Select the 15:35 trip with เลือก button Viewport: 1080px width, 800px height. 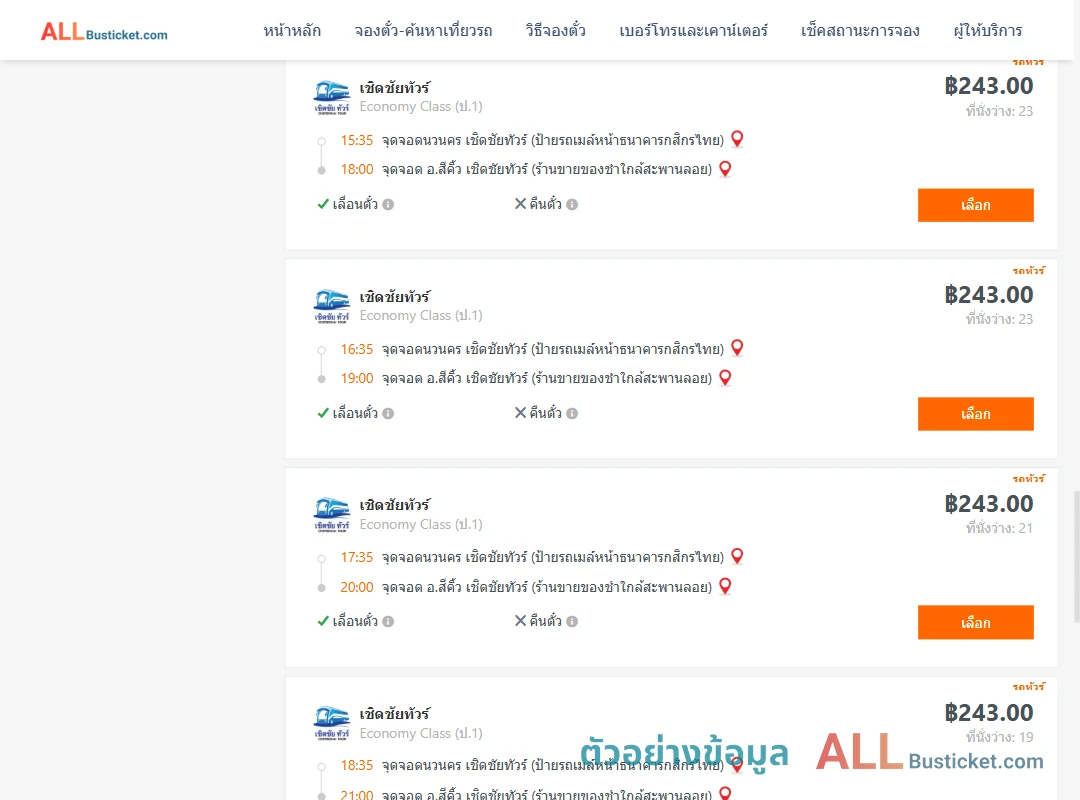tap(975, 205)
